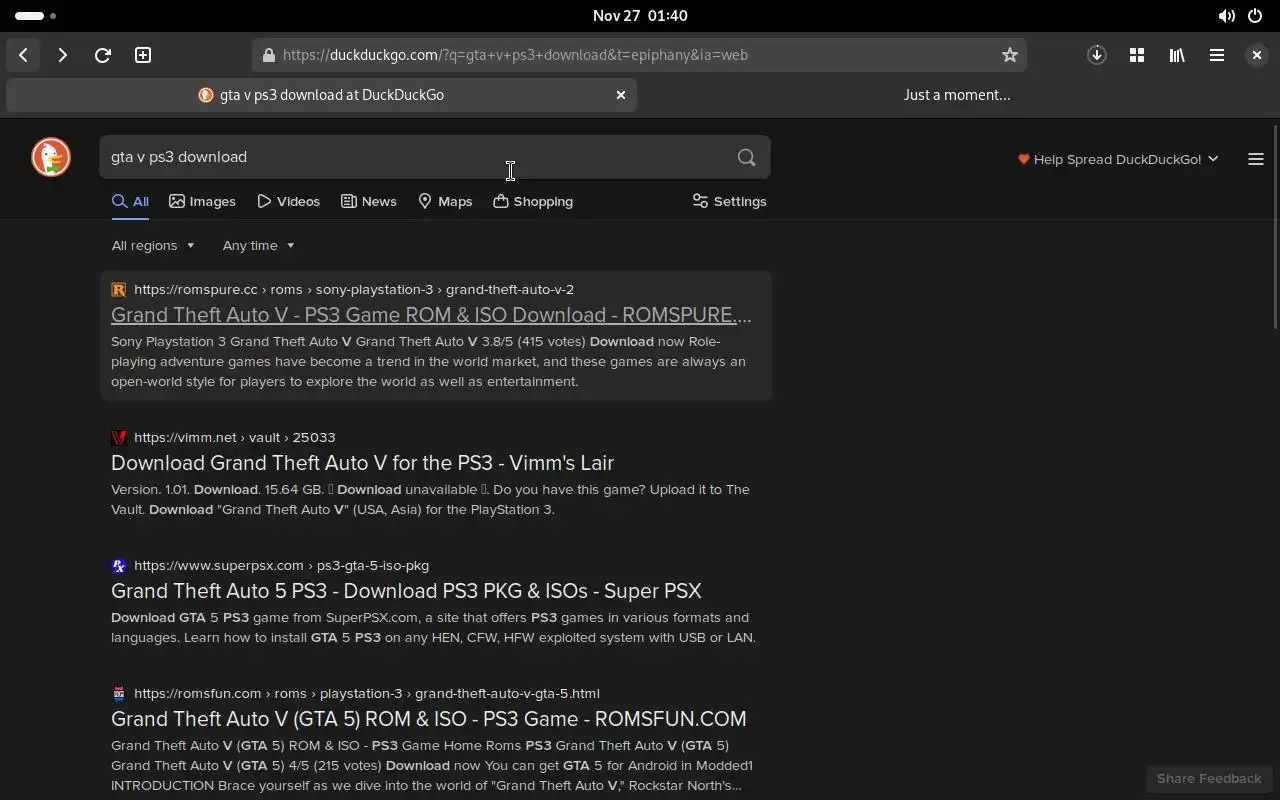1280x800 pixels.
Task: Open Vimm's Lair Grand Theft Auto V link
Action: point(362,463)
